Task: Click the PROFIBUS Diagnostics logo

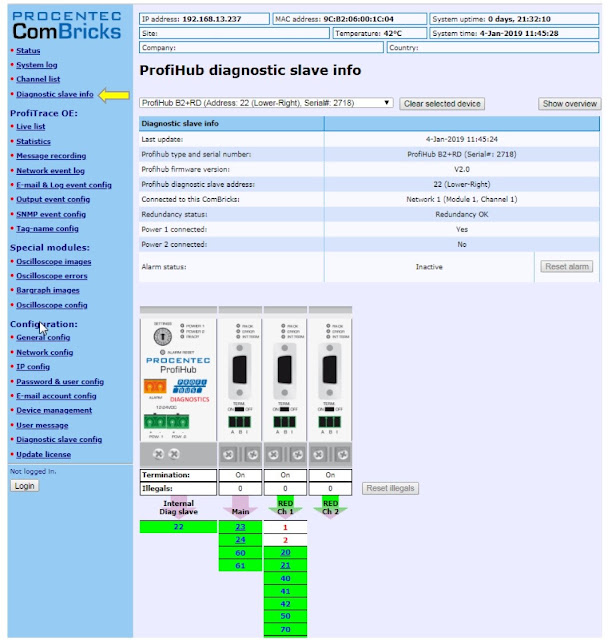Action: point(190,390)
